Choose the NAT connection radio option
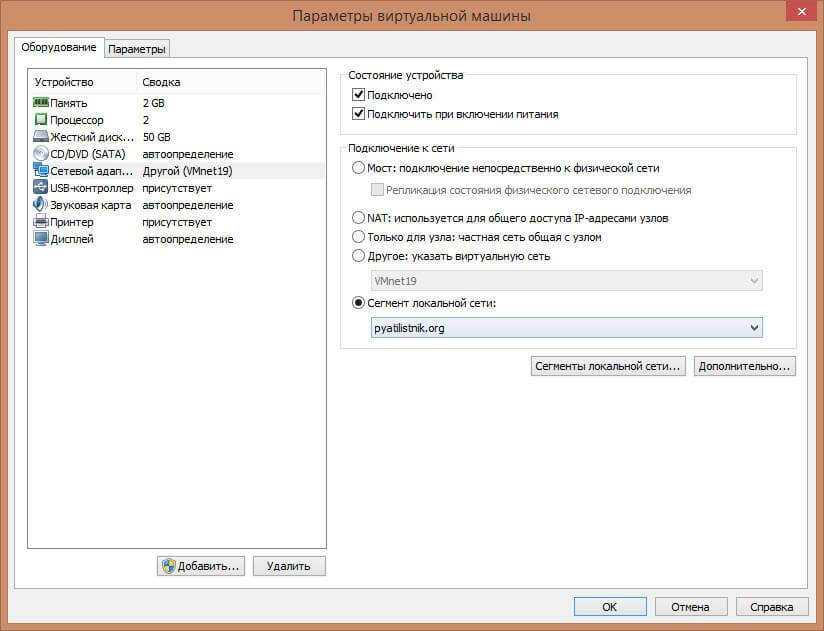 (359, 218)
